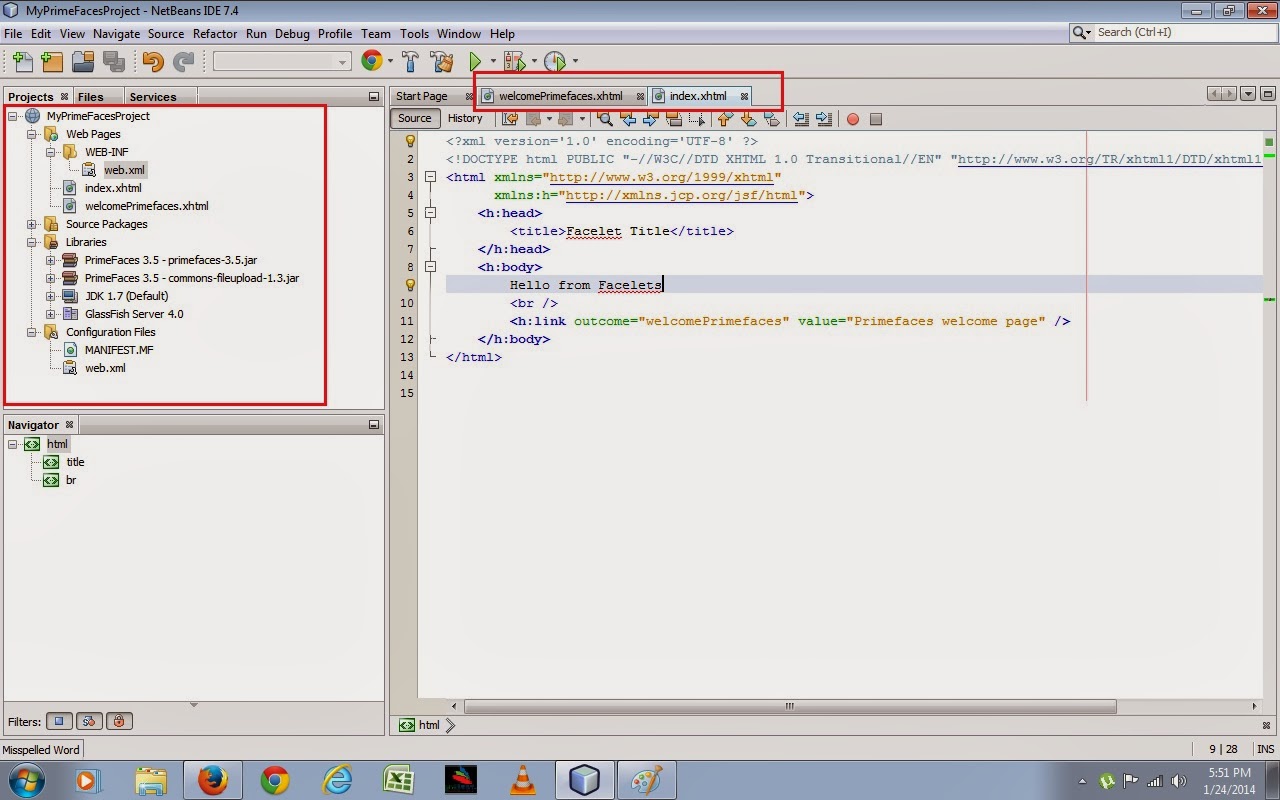This screenshot has height=800, width=1280.
Task: Expand PrimeFaces 3.5 - primefaces-3.5.jar node
Action: [51, 260]
